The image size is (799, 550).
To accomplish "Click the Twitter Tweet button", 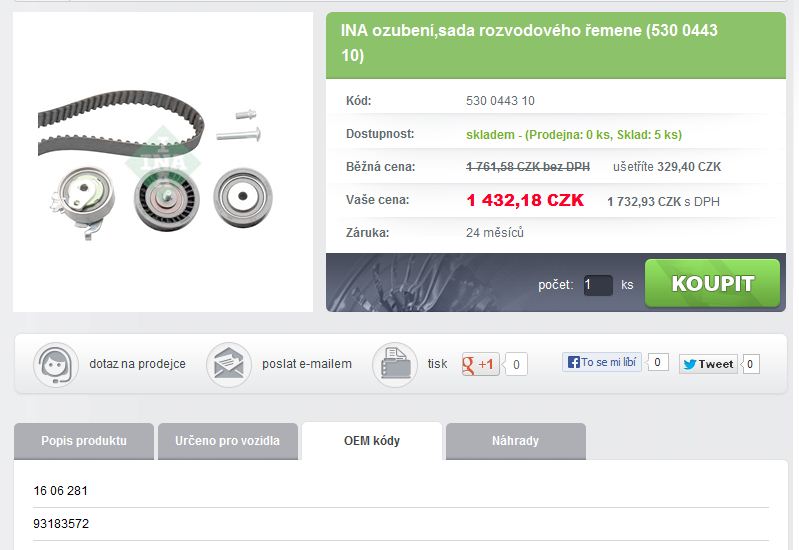I will click(x=708, y=364).
